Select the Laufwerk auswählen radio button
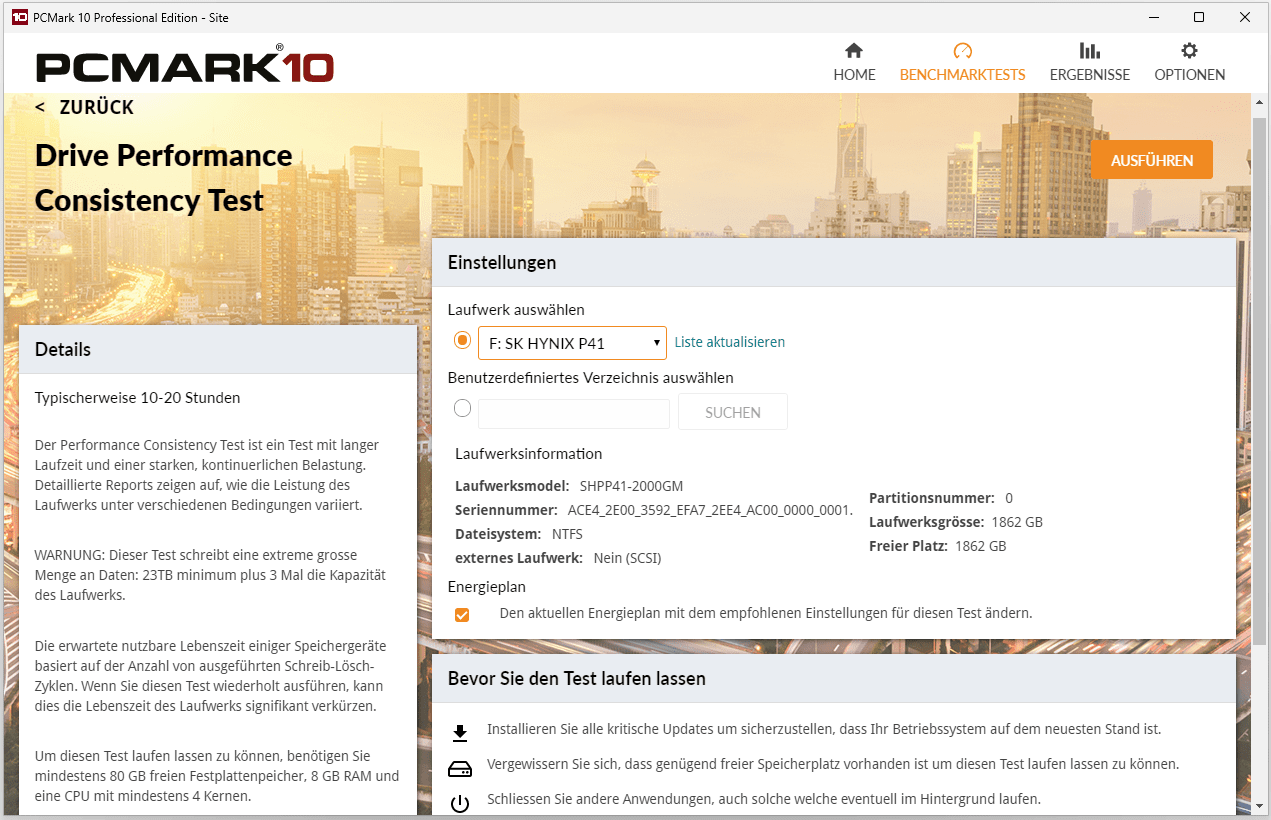Viewport: 1271px width, 820px height. 462,340
